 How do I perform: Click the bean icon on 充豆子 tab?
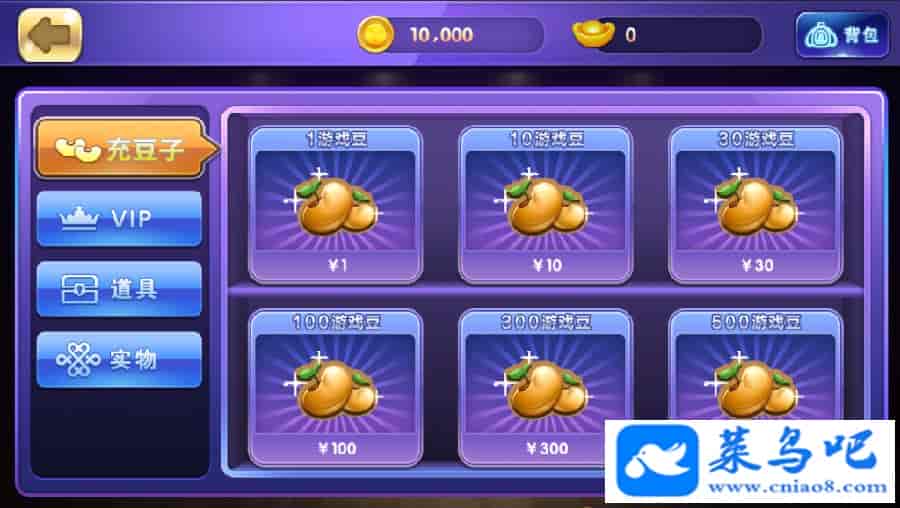coord(79,149)
